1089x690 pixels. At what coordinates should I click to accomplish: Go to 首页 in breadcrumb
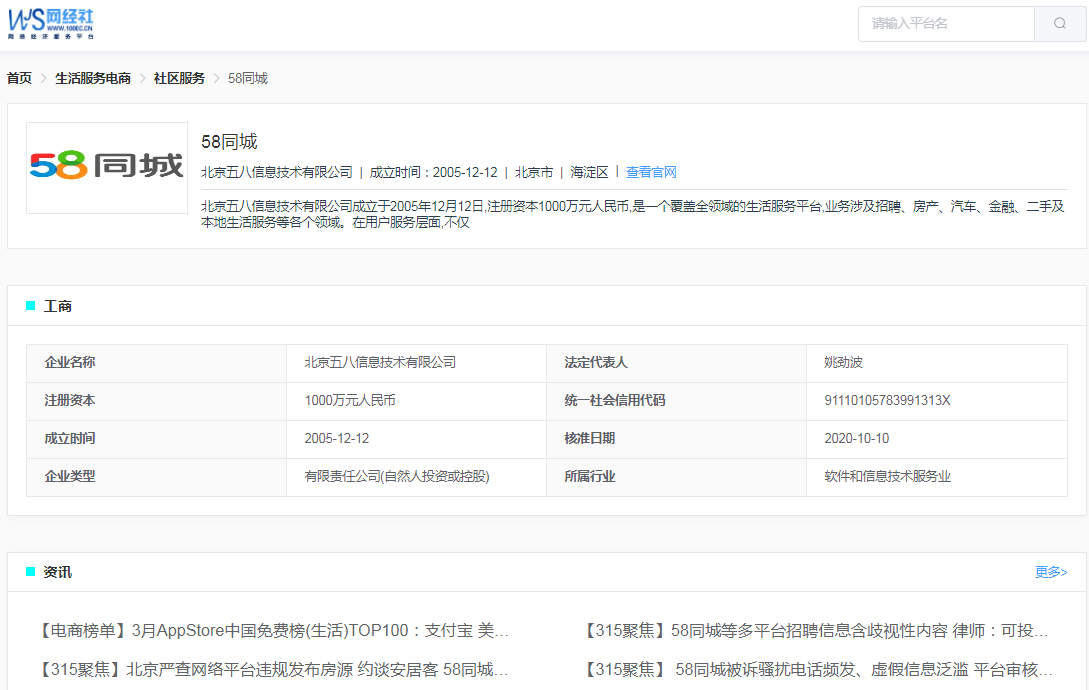tap(19, 78)
